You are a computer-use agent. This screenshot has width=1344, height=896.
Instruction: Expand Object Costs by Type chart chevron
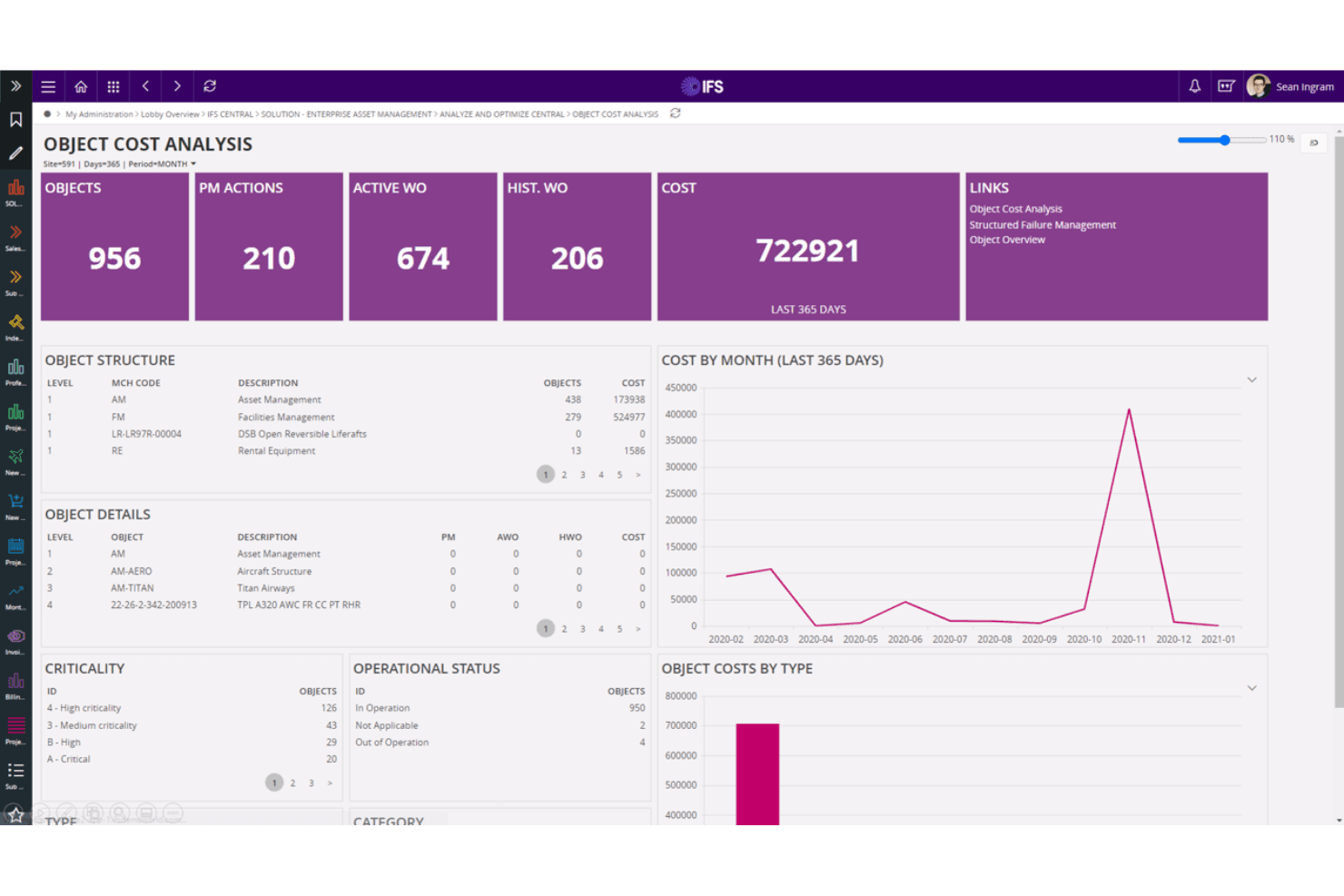1251,688
